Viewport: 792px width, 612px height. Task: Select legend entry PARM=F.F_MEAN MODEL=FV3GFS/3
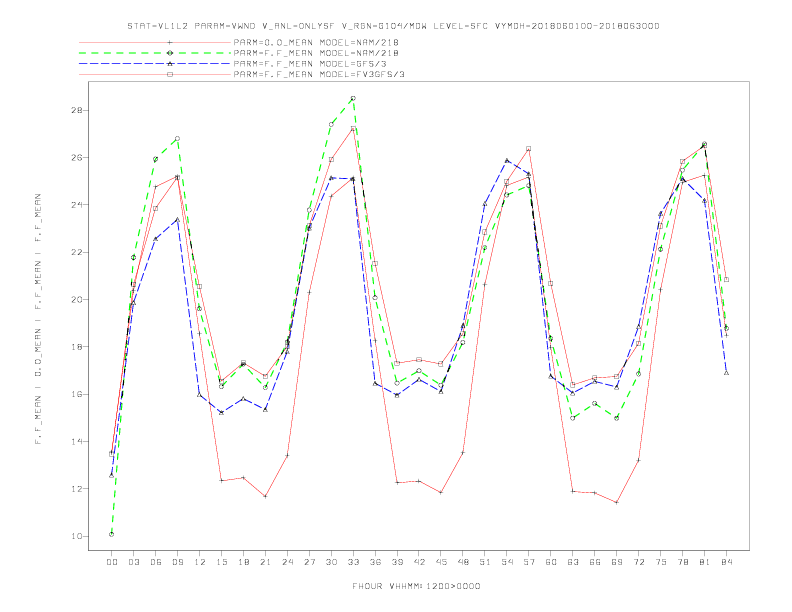click(x=319, y=74)
